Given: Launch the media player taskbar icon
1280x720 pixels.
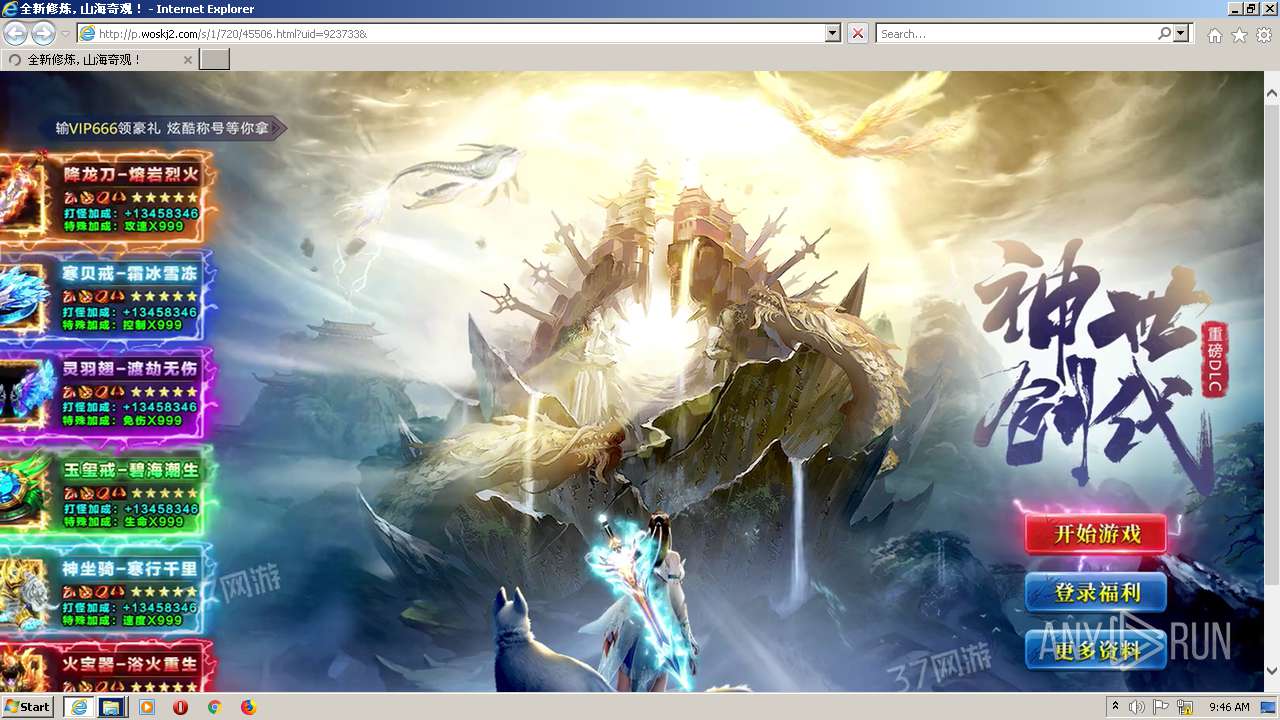Looking at the screenshot, I should (147, 707).
